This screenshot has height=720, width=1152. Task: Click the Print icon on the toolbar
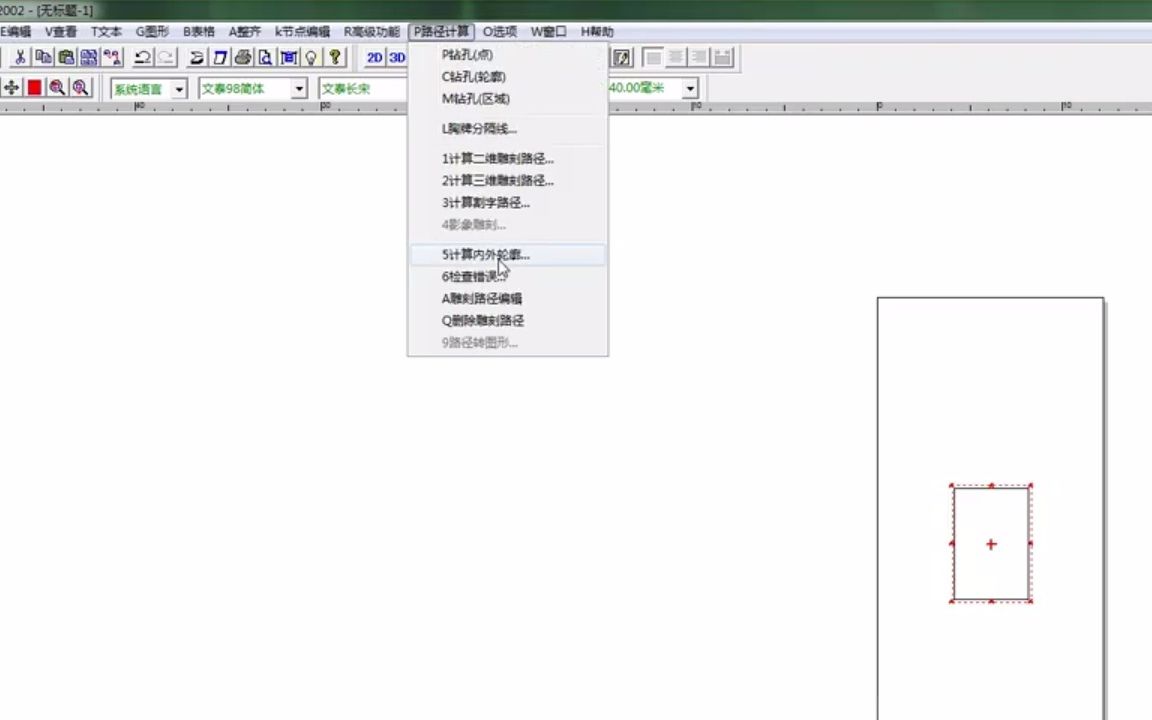[x=243, y=57]
